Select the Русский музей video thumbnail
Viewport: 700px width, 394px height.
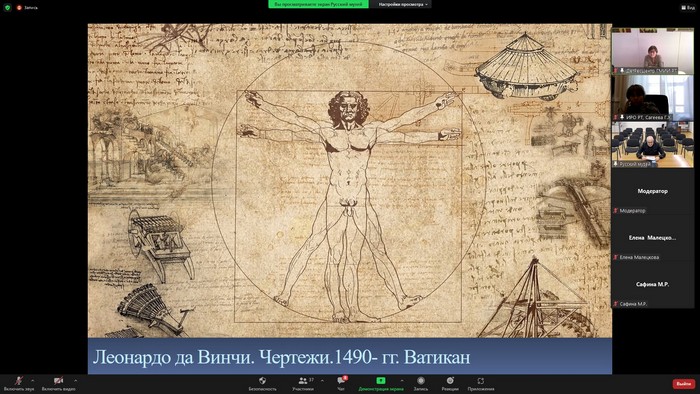(652, 145)
